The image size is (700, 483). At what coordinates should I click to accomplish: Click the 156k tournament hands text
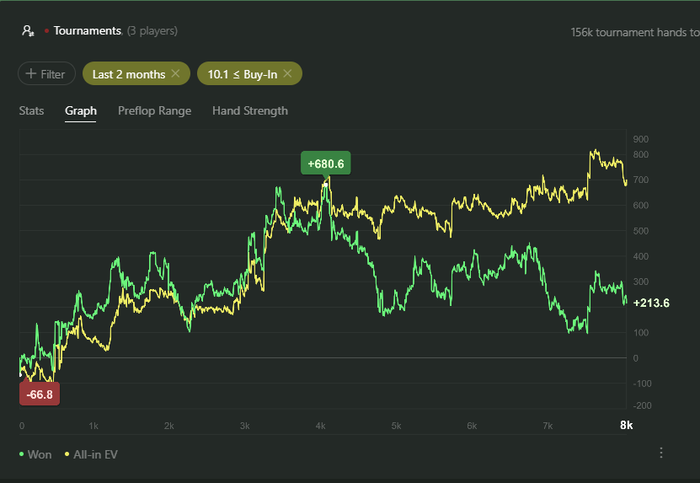coord(635,32)
